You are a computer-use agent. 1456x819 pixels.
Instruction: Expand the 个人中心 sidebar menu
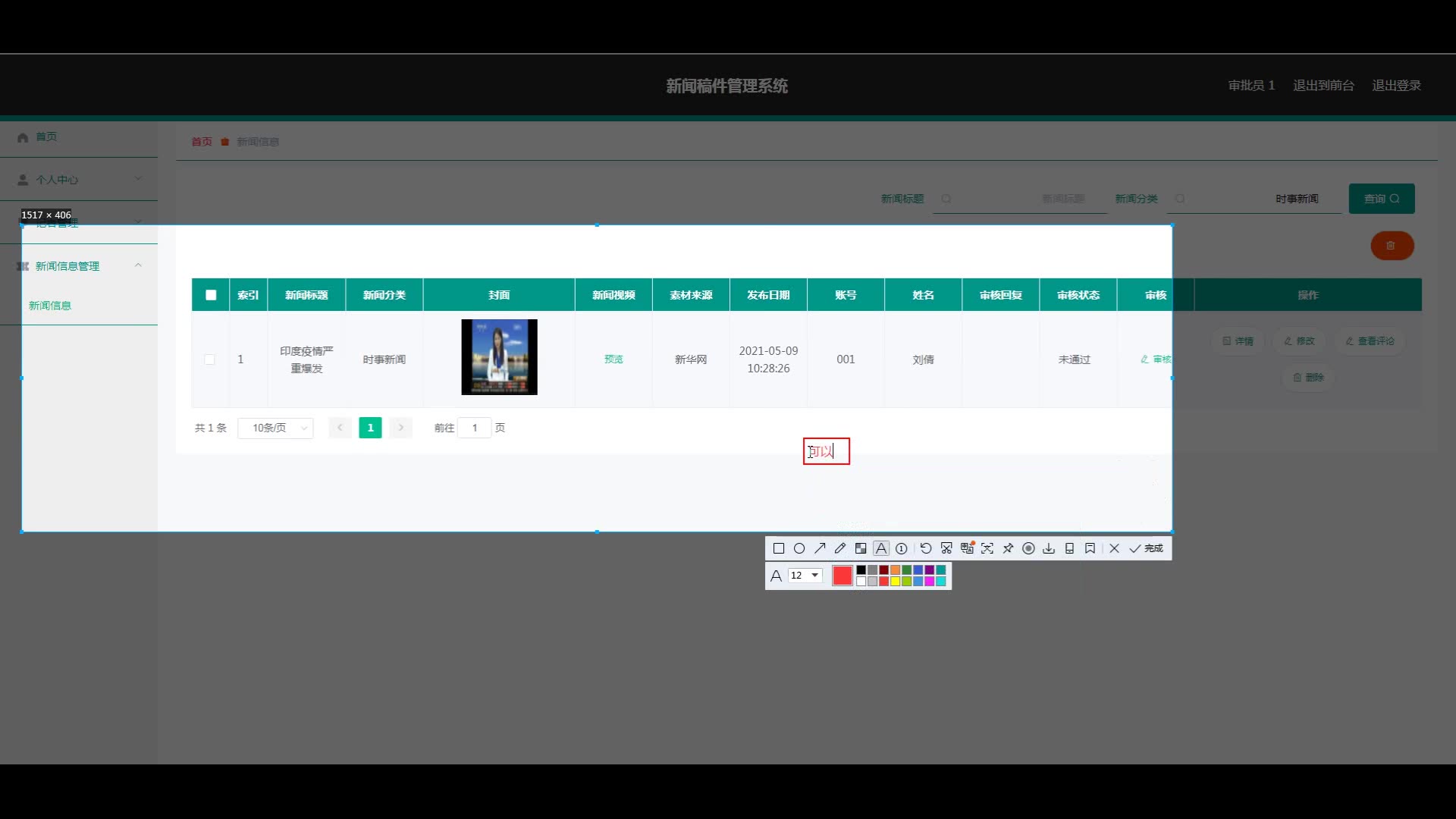(x=79, y=180)
